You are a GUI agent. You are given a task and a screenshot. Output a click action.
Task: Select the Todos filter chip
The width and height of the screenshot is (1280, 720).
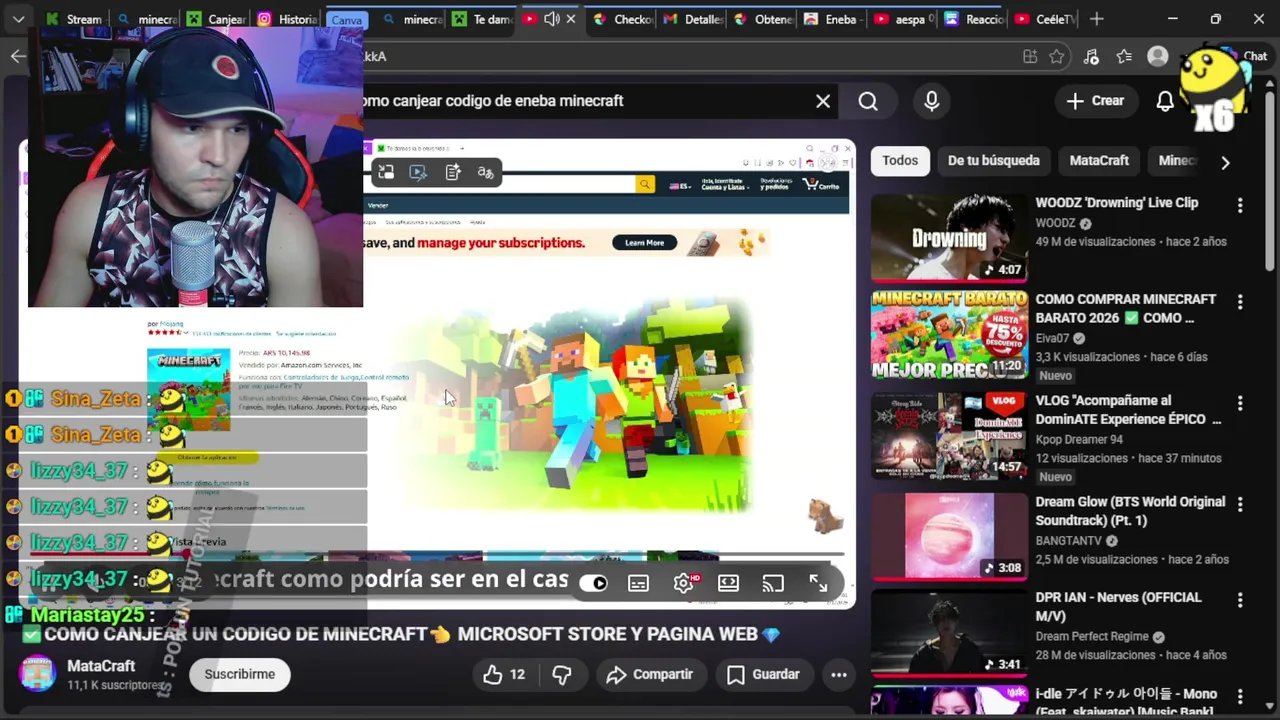coord(900,160)
